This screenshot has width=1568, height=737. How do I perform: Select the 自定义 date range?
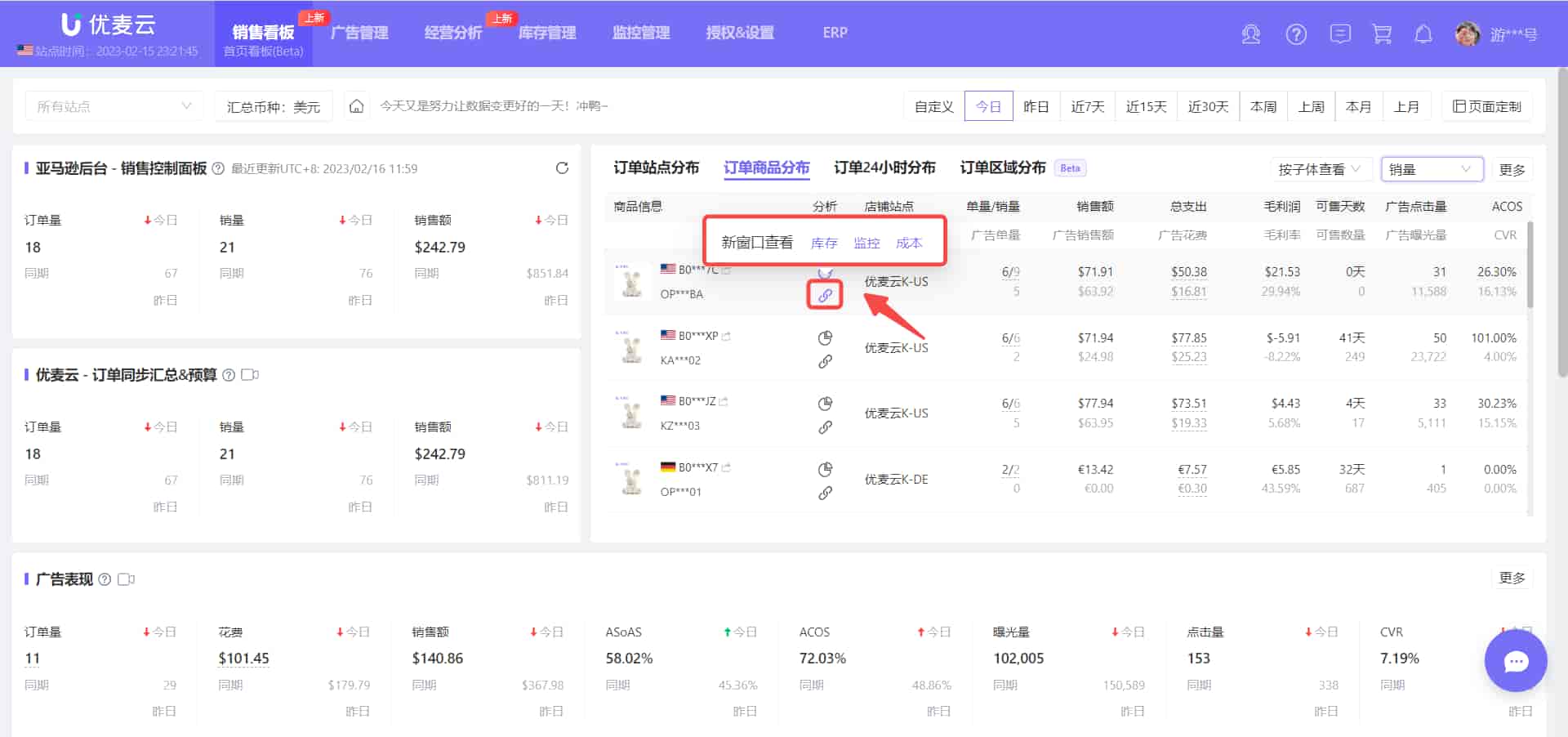(x=933, y=106)
